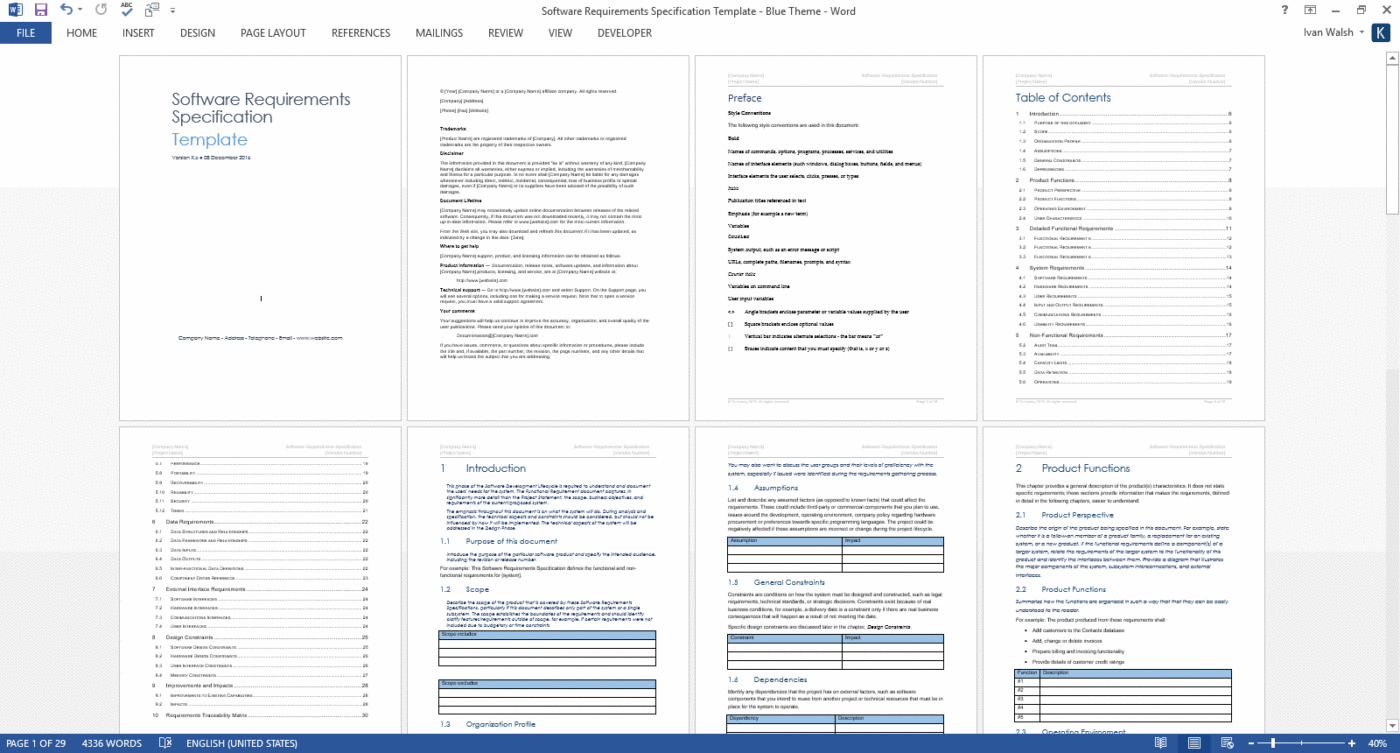Switch to Read Mode view
The width and height of the screenshot is (1400, 753).
(x=1160, y=743)
